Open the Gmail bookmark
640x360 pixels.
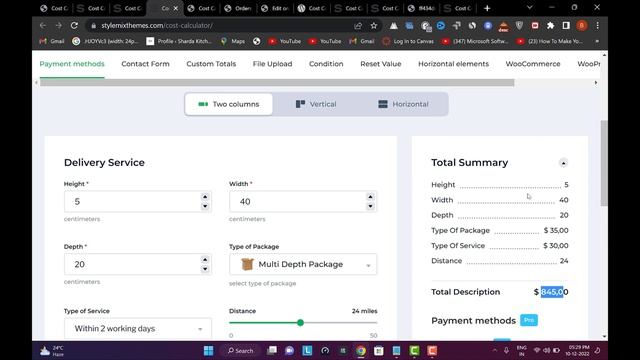(x=52, y=41)
